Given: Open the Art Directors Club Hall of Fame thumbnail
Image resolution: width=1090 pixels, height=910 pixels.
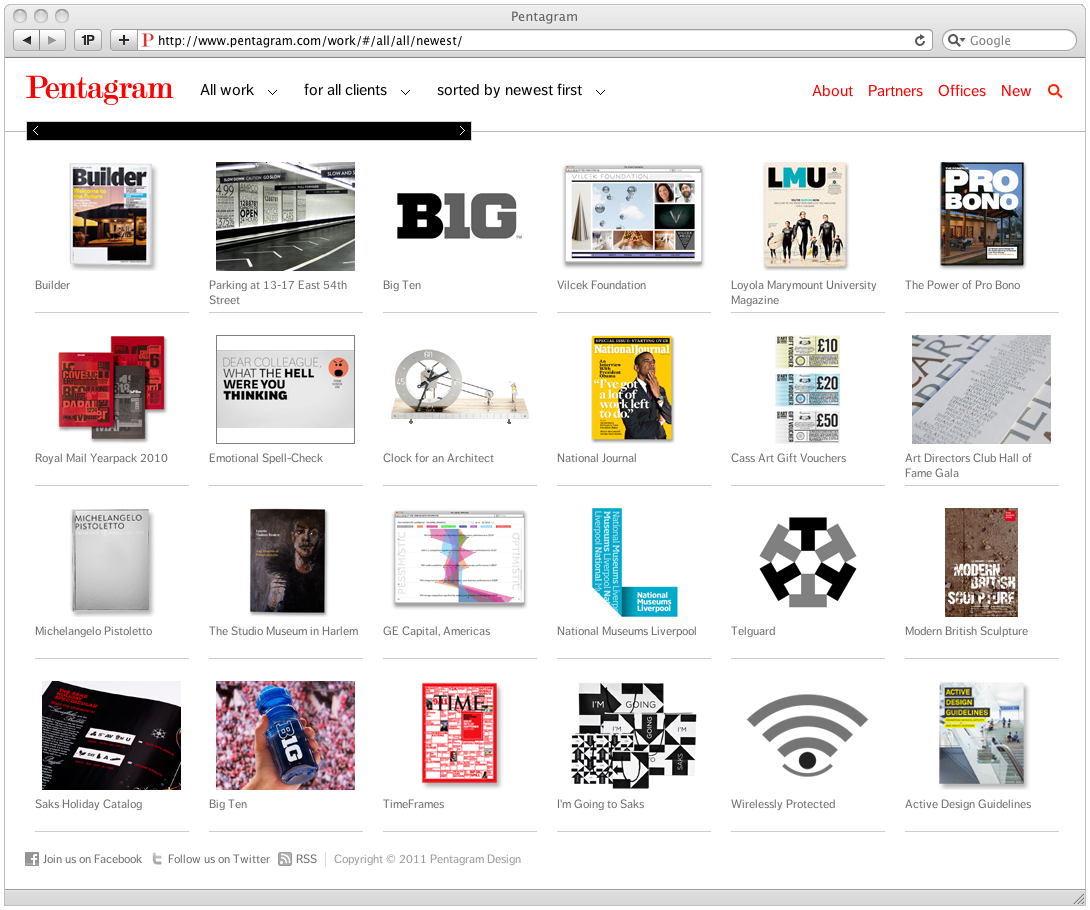Looking at the screenshot, I should pos(981,389).
